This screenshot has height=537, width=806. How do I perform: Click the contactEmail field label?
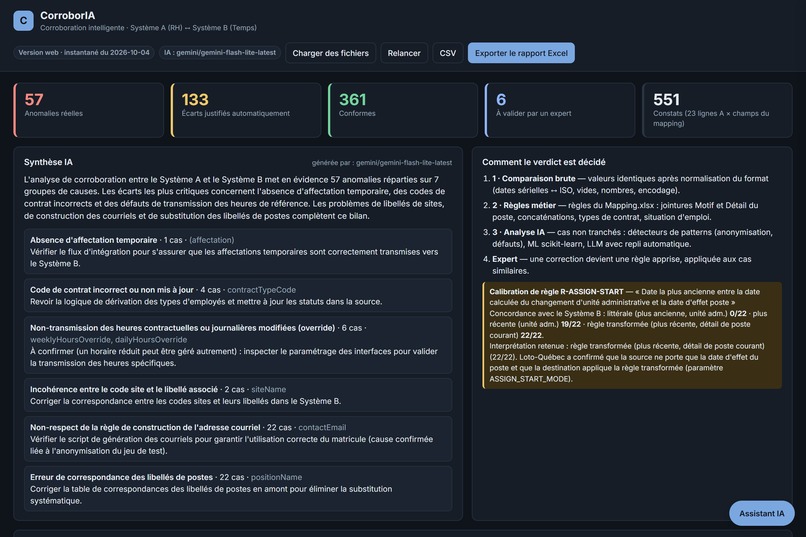[x=322, y=428]
